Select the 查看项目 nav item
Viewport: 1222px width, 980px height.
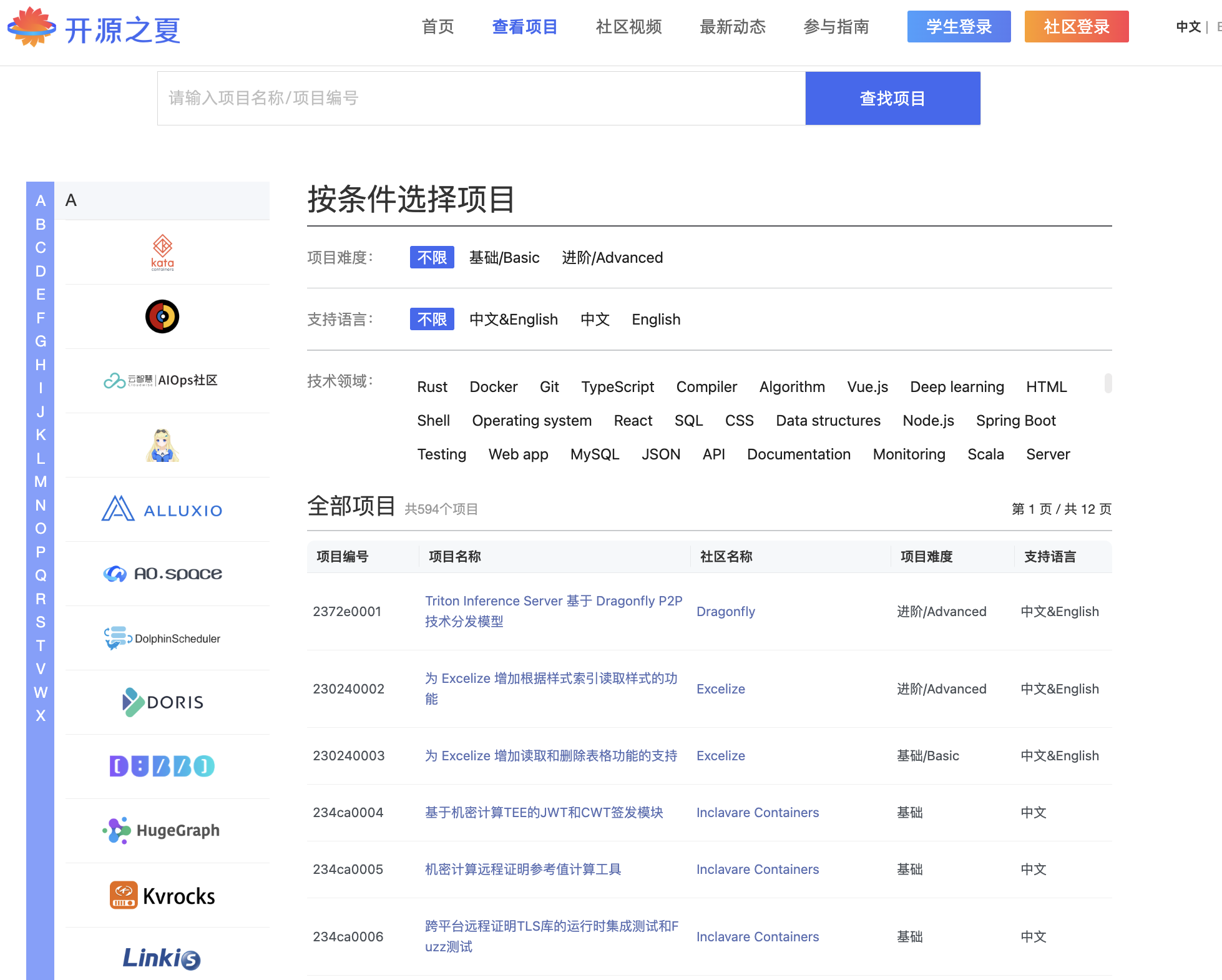pos(525,27)
